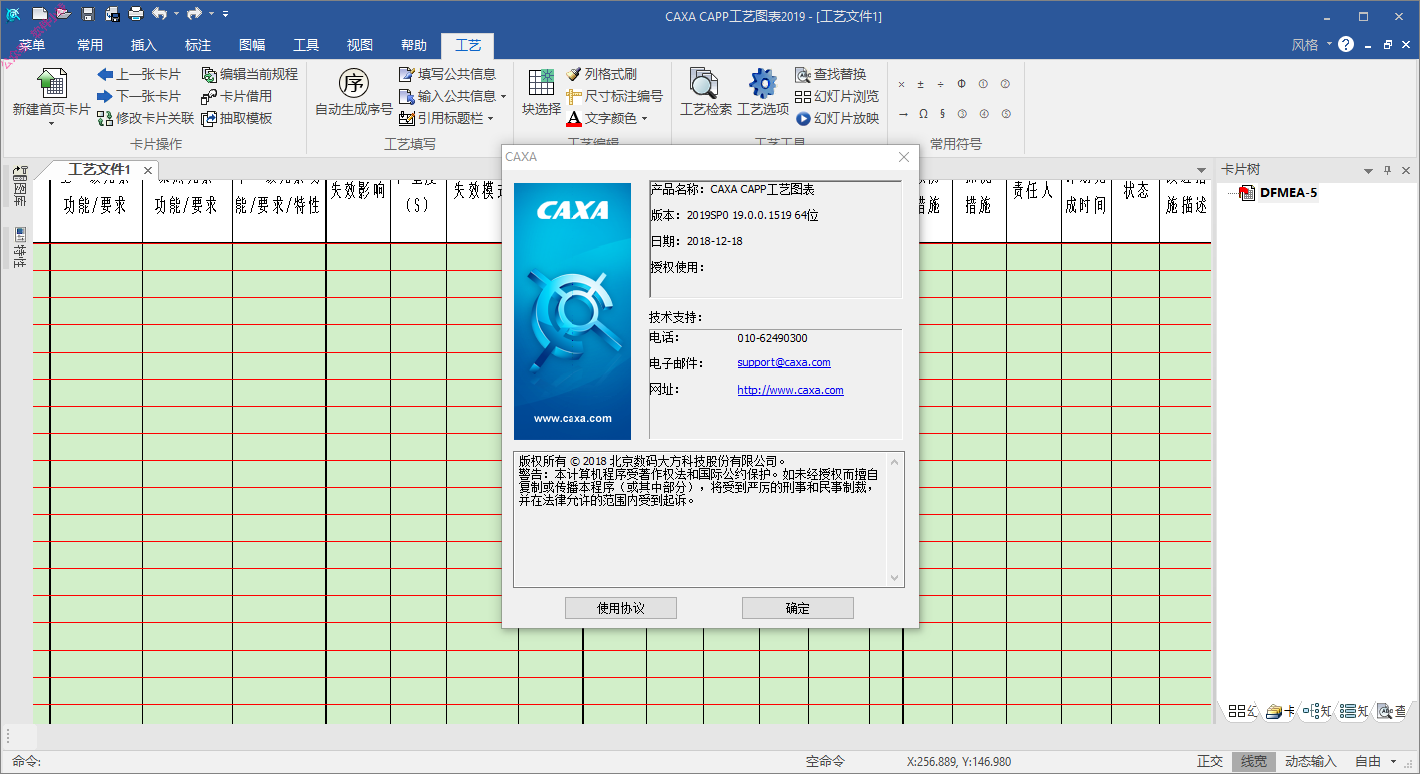Switch to the 视图 ribbon tab
The width and height of the screenshot is (1420, 774).
click(360, 45)
